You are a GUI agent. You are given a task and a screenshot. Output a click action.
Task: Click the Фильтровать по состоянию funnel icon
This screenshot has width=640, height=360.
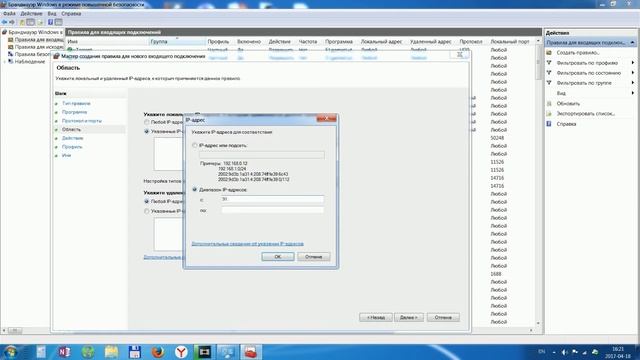point(549,73)
